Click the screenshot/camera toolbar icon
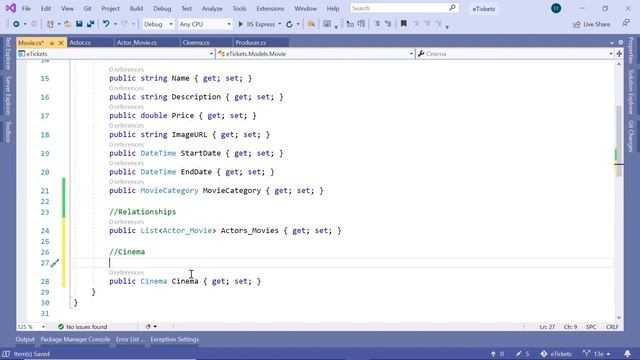 327,24
